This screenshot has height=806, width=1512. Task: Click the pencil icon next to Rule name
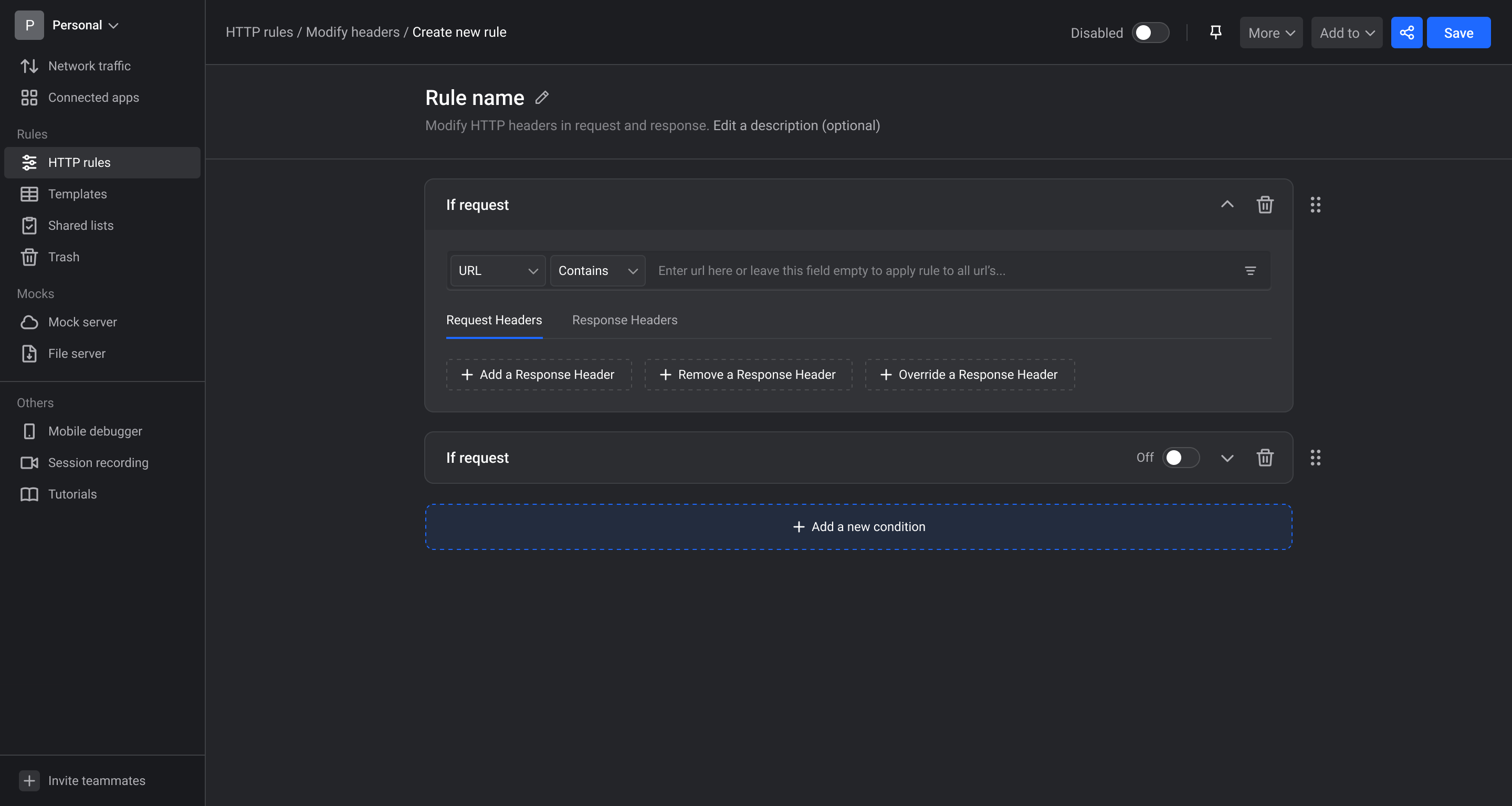pyautogui.click(x=542, y=98)
